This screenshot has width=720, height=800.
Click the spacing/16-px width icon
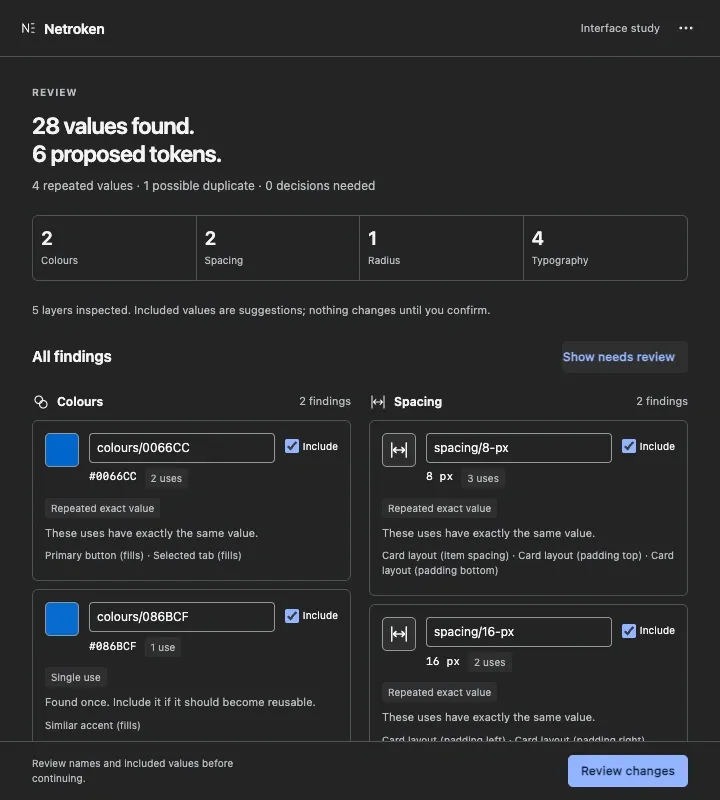399,634
